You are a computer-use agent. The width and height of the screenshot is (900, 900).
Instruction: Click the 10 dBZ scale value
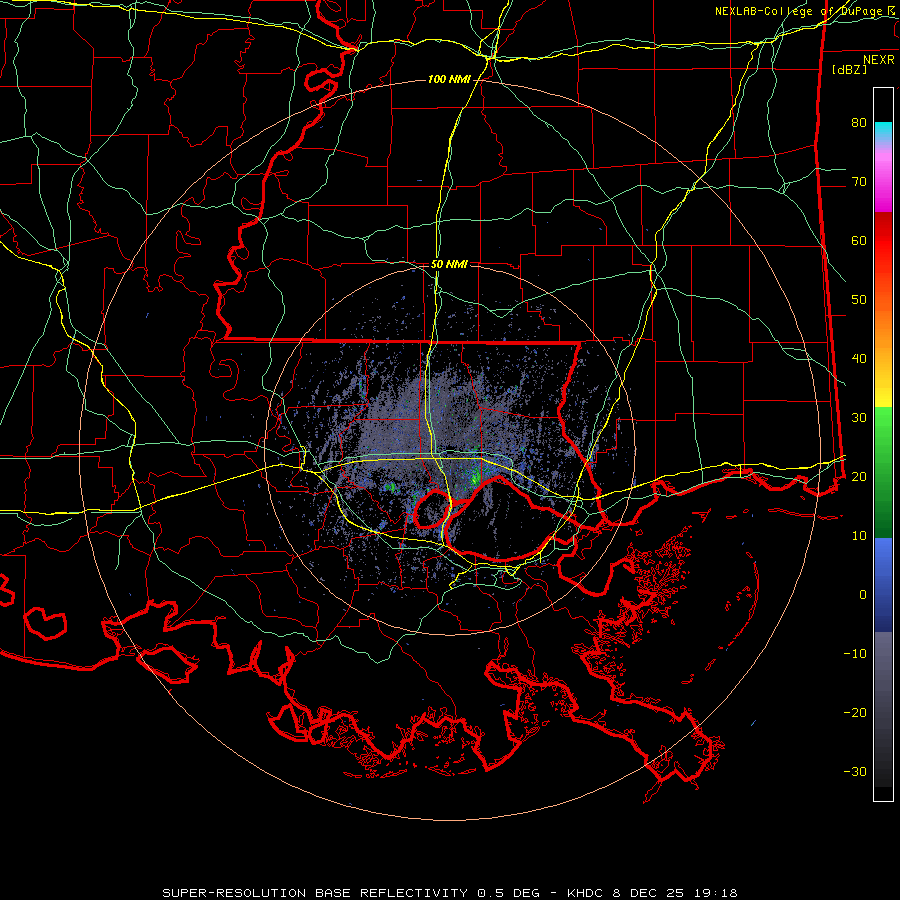859,536
